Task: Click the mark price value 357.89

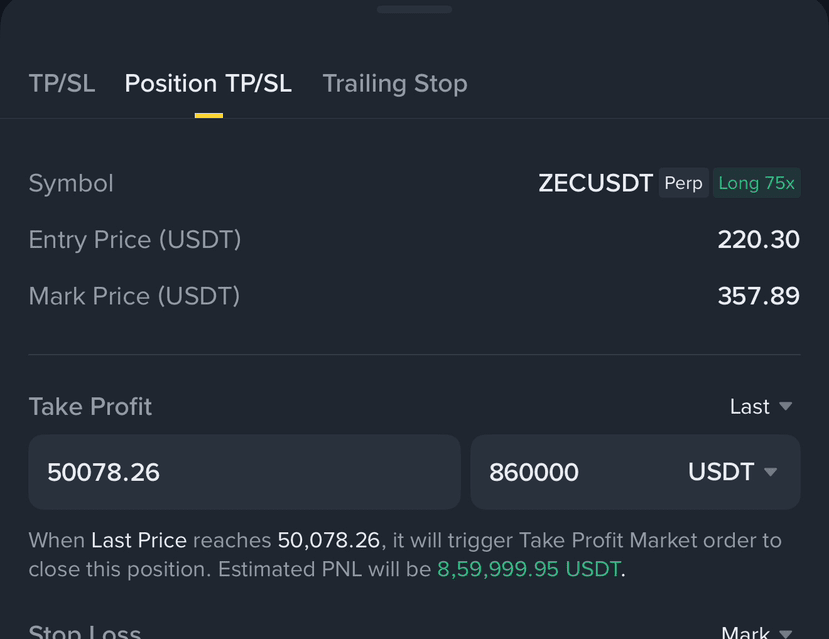Action: pyautogui.click(x=759, y=296)
